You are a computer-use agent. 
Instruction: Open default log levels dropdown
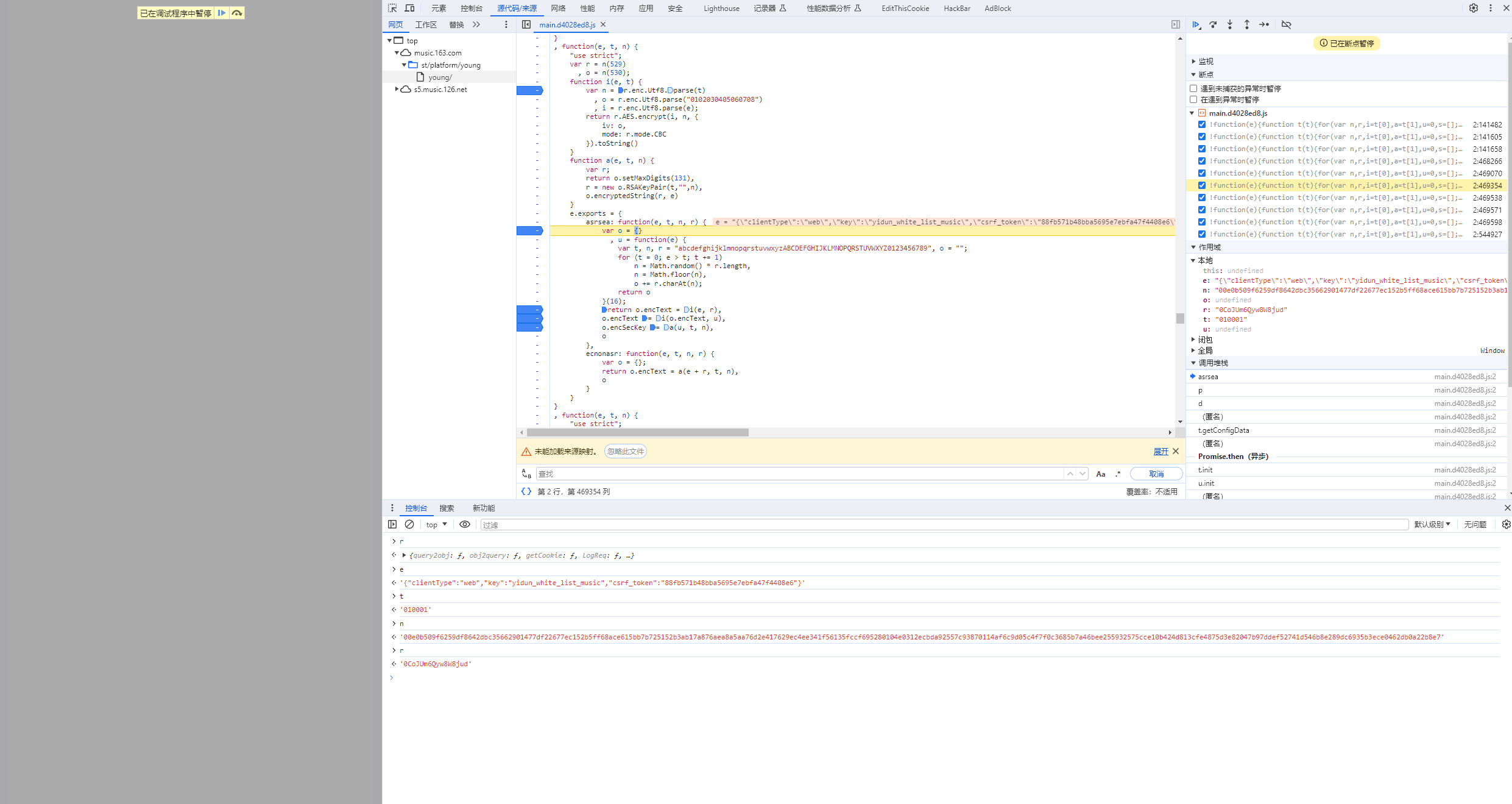tap(1432, 524)
